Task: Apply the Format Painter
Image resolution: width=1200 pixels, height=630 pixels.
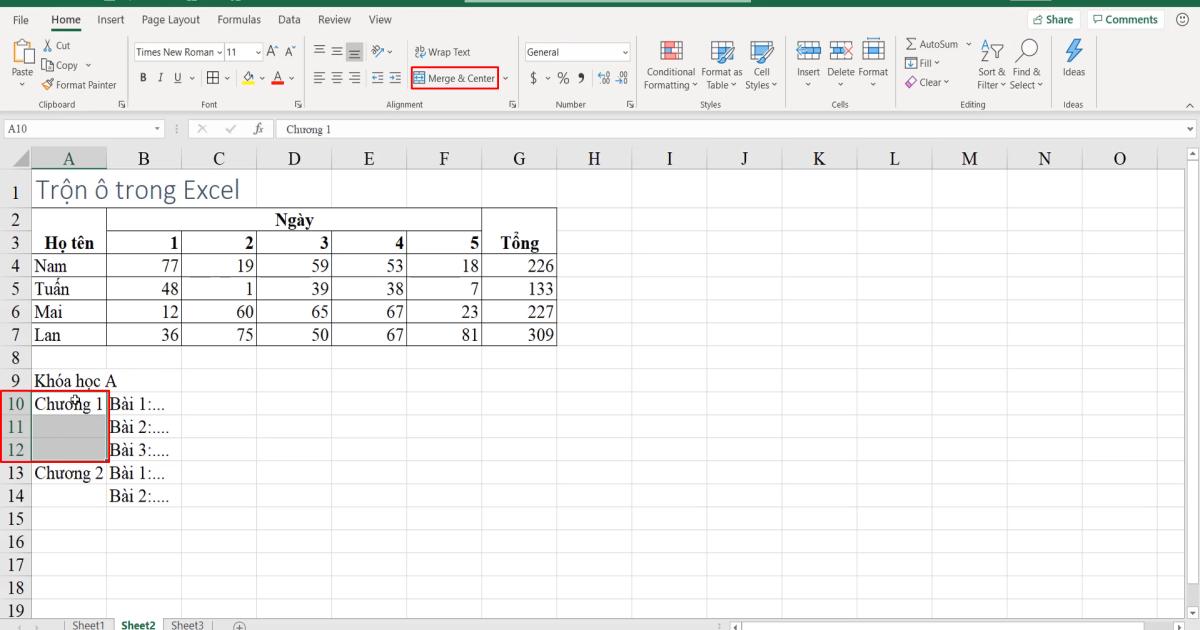Action: [x=80, y=85]
